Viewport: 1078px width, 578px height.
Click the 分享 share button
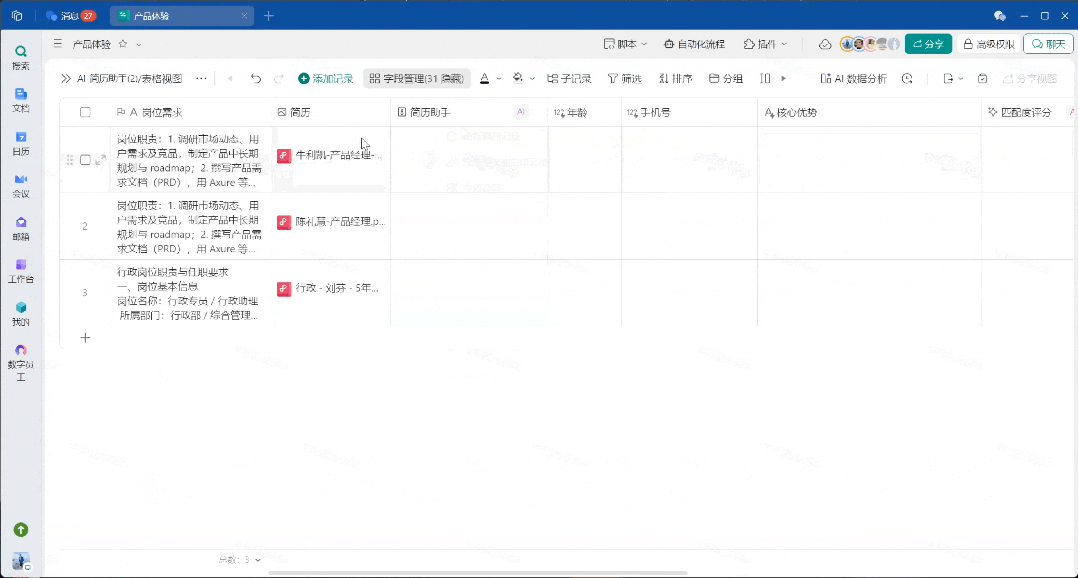click(927, 44)
